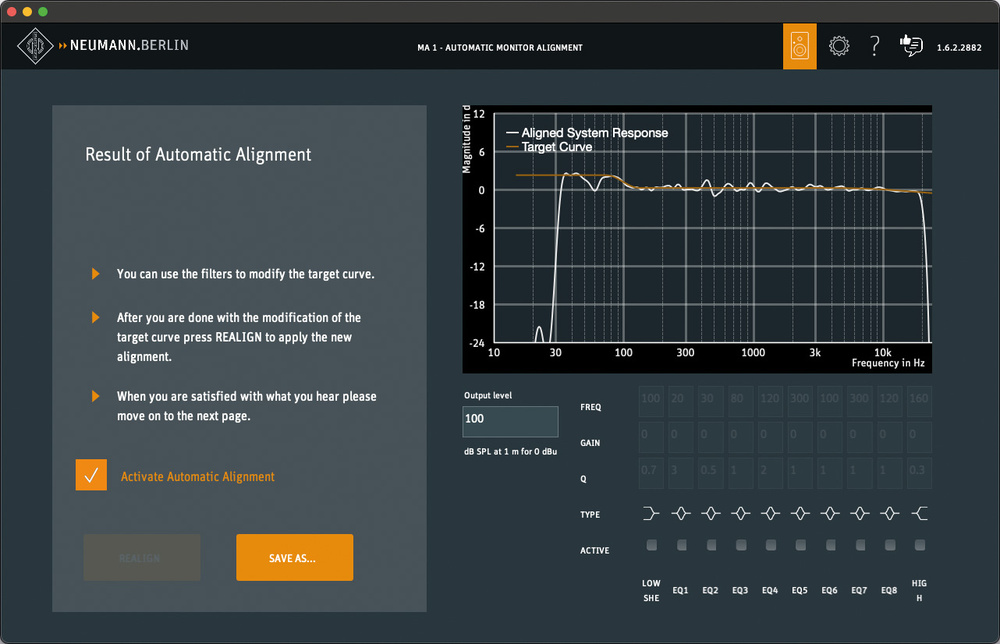
Task: Click the Neumann diamond logo
Action: tap(37, 45)
